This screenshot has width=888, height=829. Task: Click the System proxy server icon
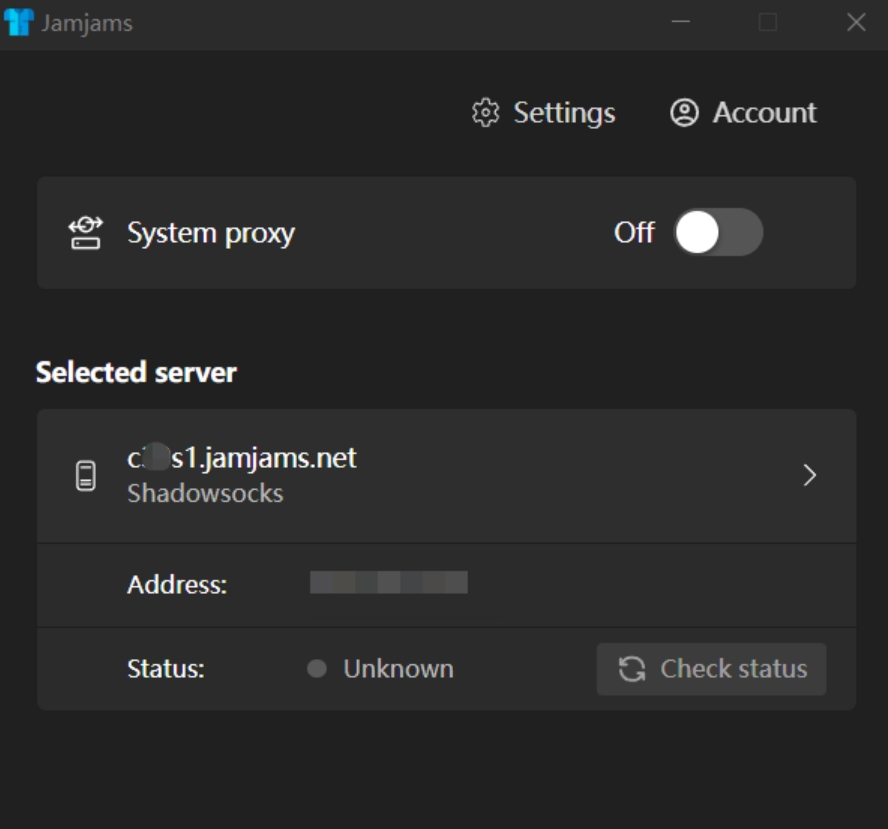pos(86,233)
